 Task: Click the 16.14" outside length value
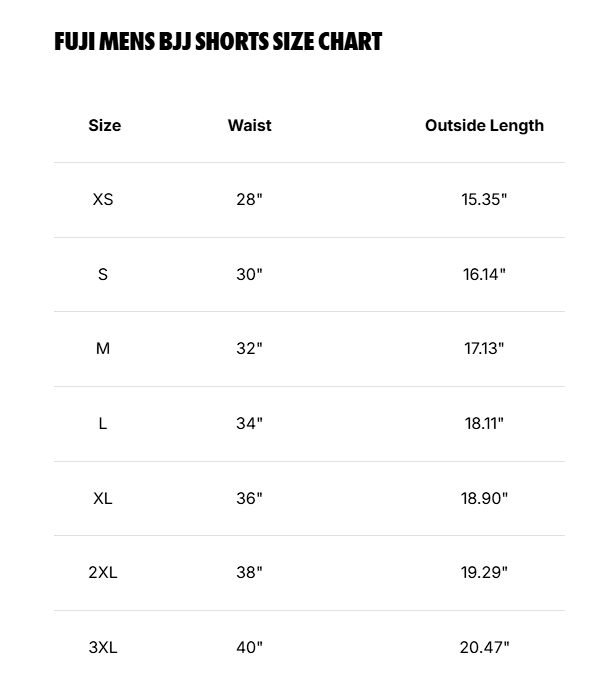[x=484, y=275]
